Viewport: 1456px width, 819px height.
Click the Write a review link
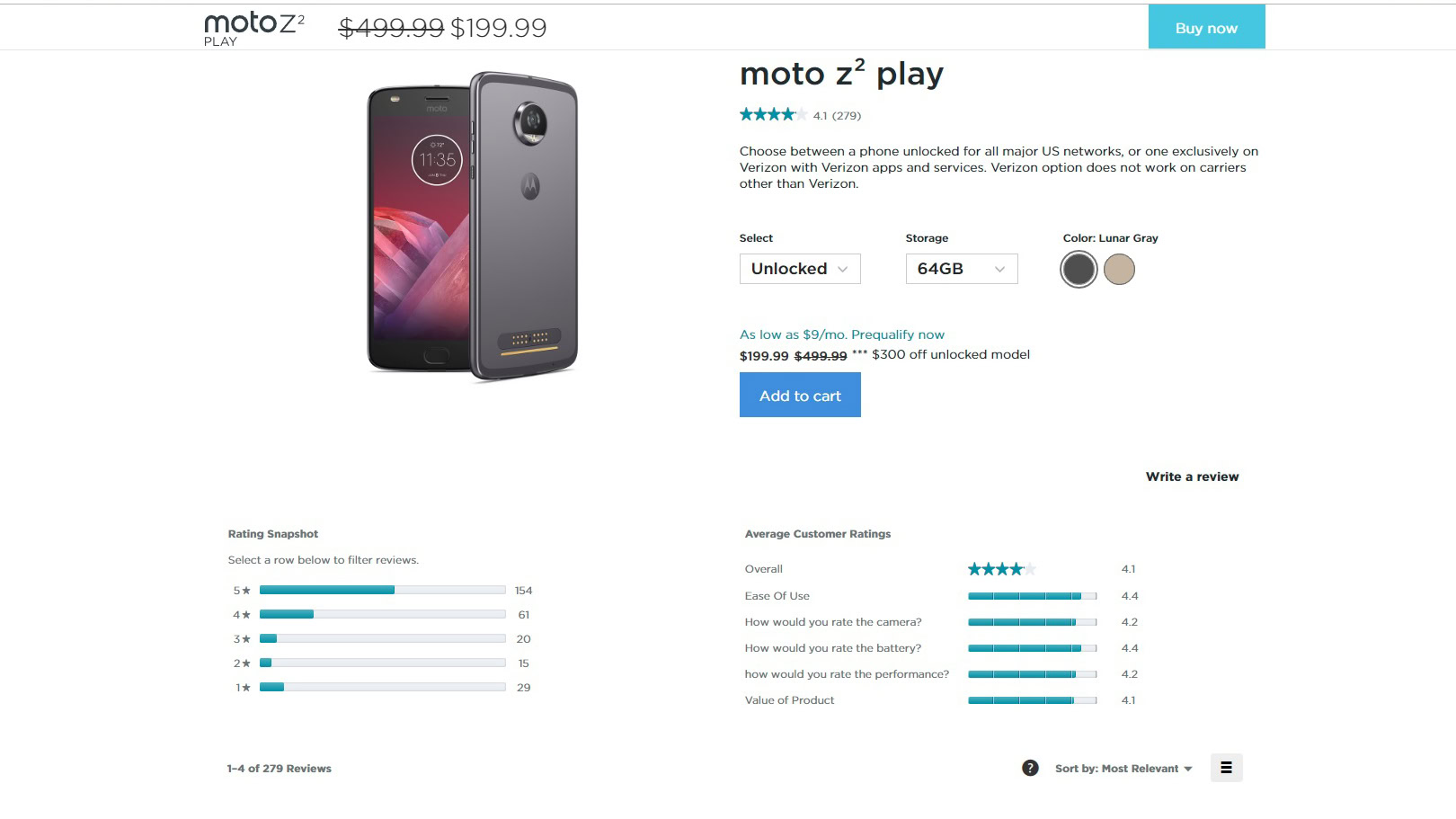pyautogui.click(x=1192, y=476)
